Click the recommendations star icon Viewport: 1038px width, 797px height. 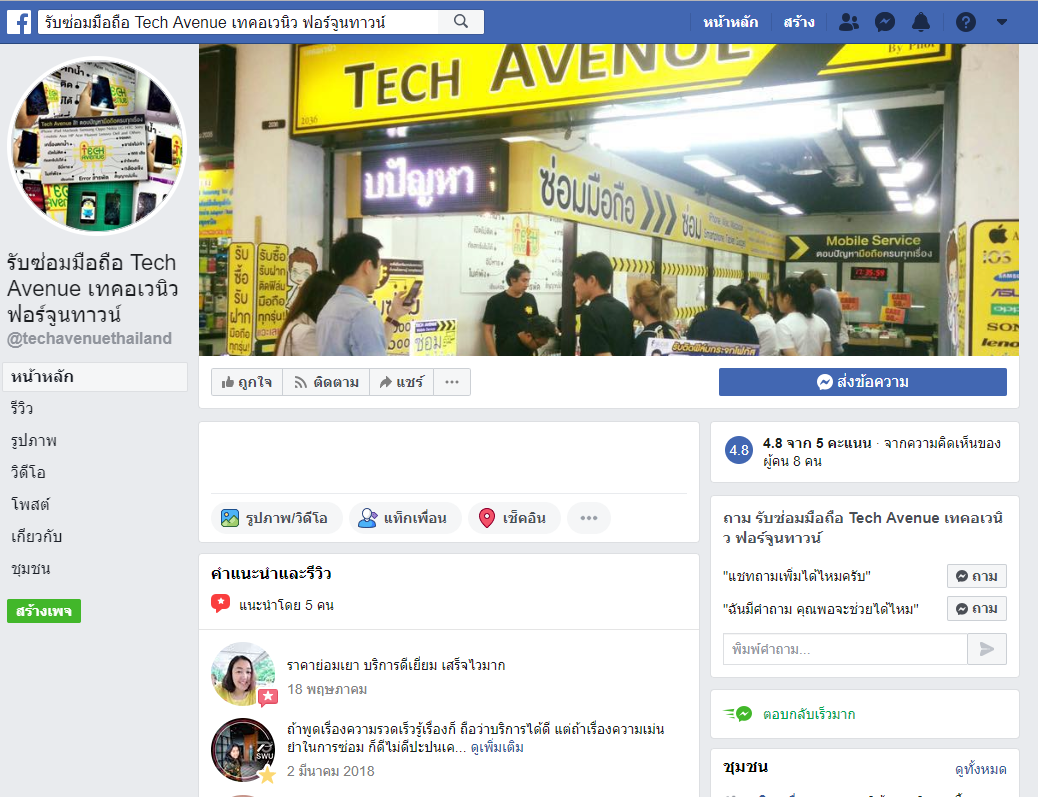(220, 604)
